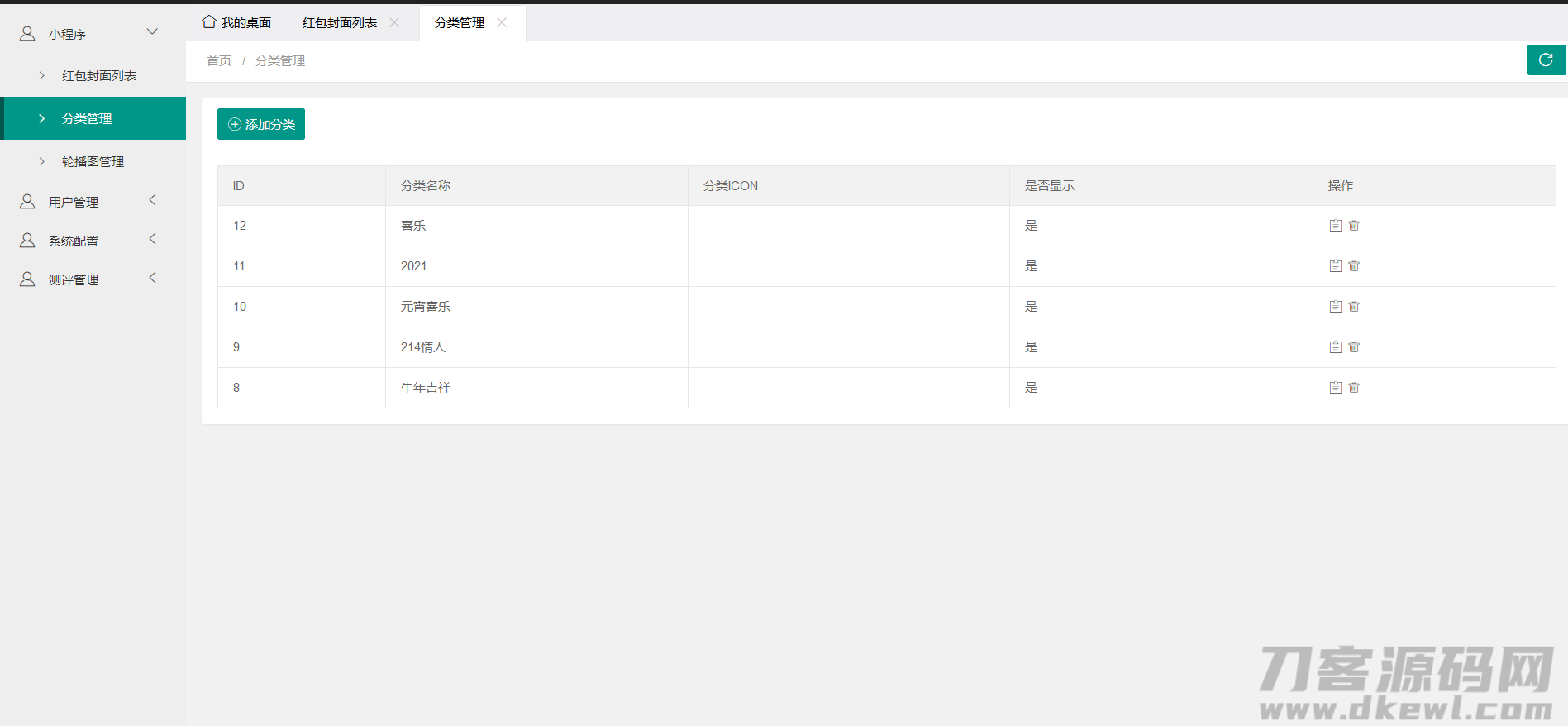Switch to the 我的桌面 tab

click(x=237, y=22)
